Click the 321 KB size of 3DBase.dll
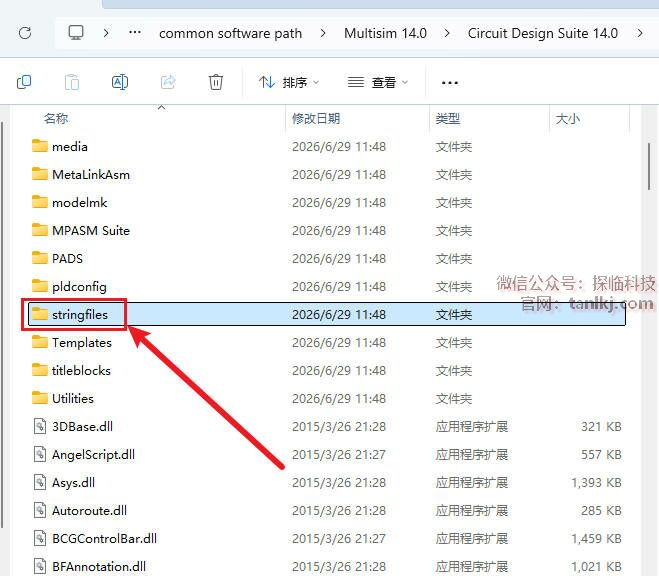The width and height of the screenshot is (659, 579). coord(601,426)
